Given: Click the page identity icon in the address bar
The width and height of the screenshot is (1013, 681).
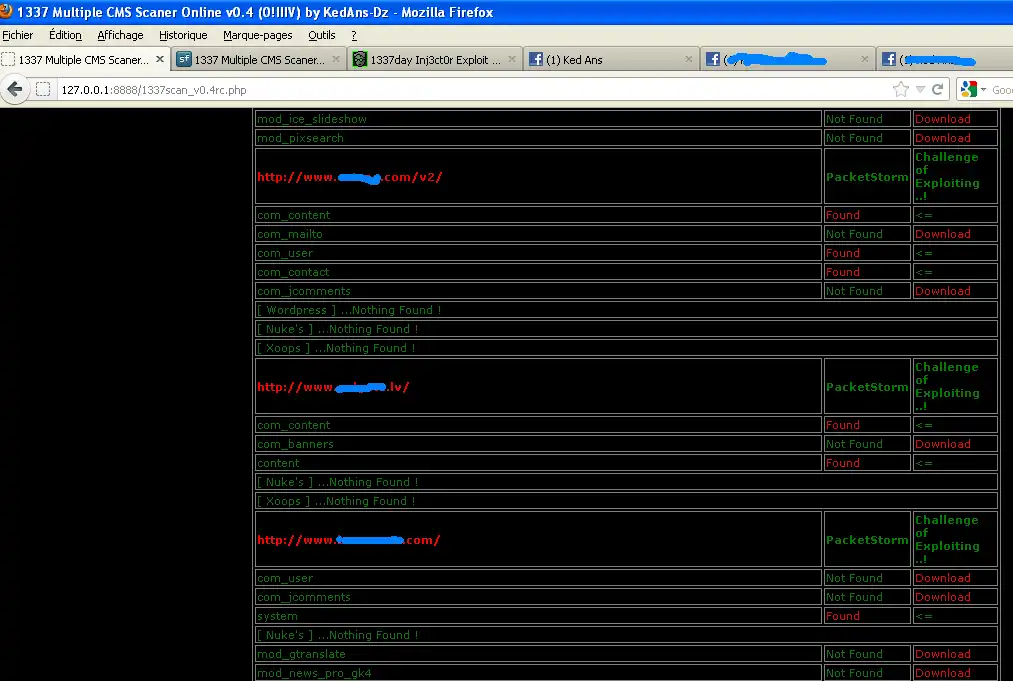Looking at the screenshot, I should [x=43, y=90].
